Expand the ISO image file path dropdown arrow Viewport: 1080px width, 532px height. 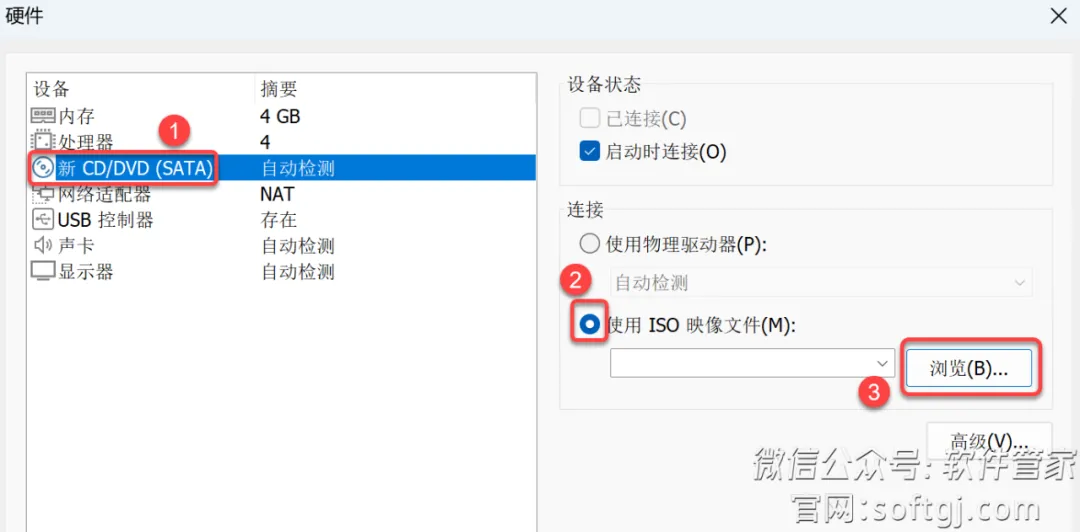tap(882, 363)
